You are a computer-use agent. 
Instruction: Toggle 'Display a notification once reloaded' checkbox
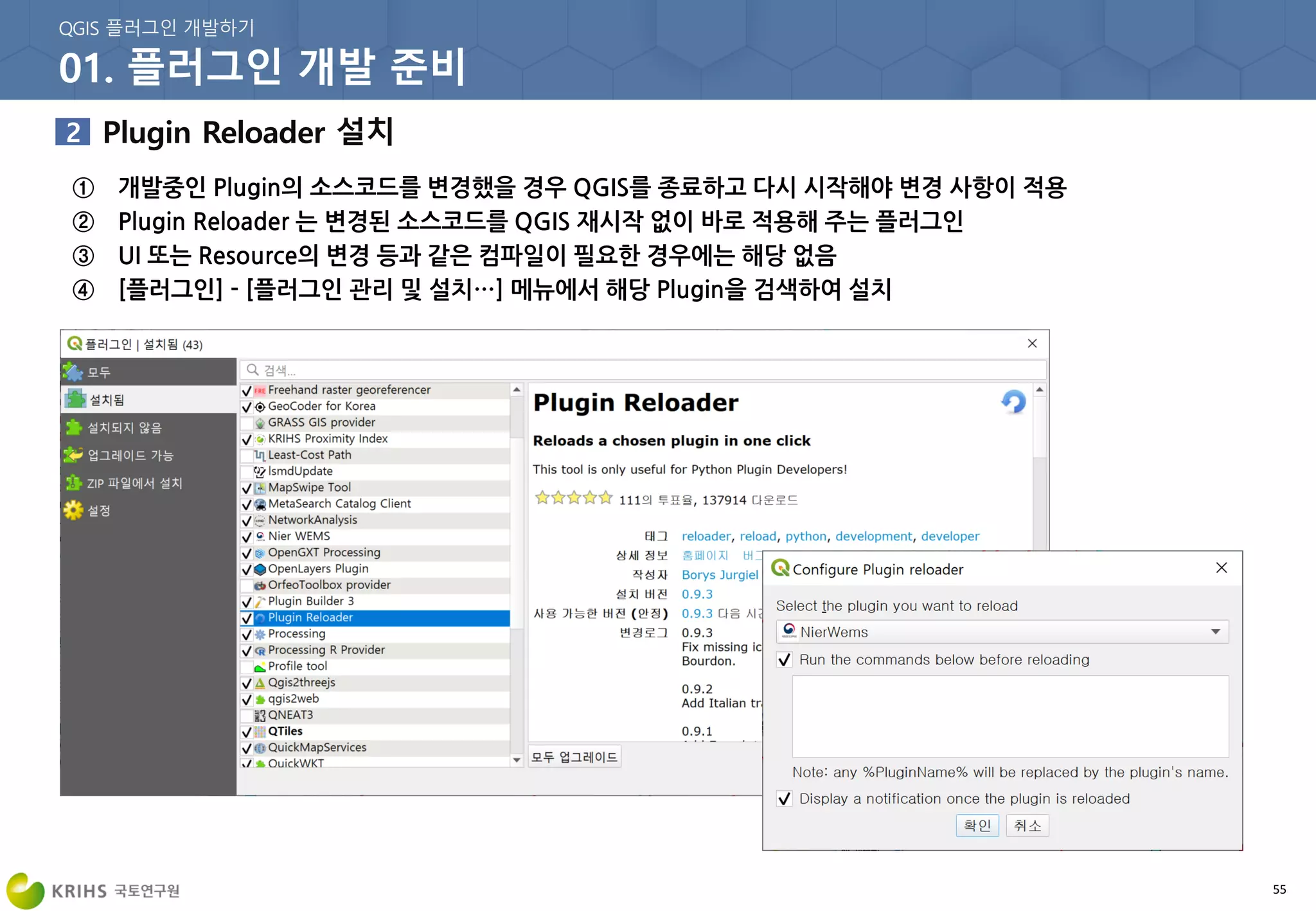784,799
